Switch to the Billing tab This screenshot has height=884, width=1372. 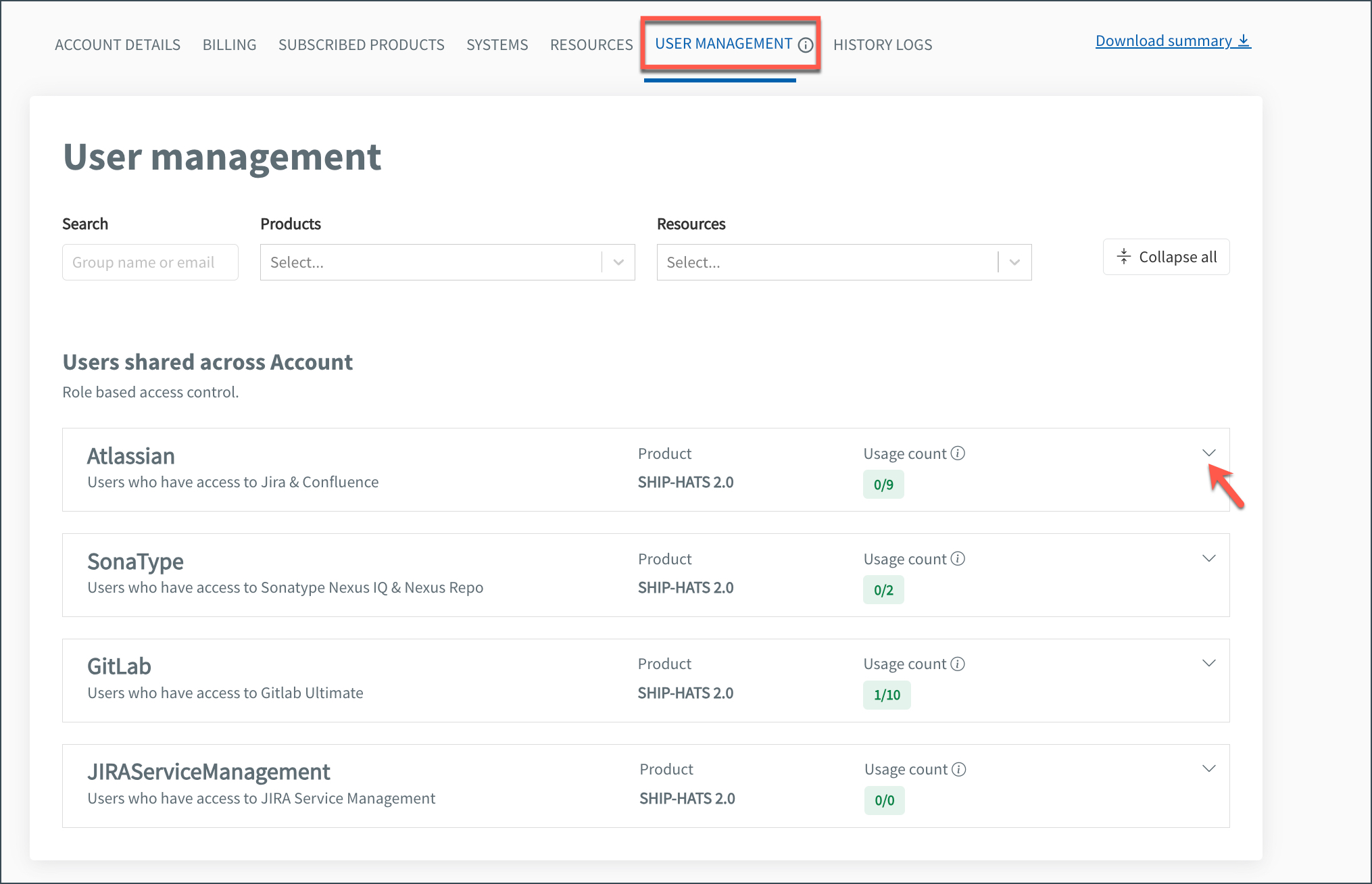tap(230, 45)
